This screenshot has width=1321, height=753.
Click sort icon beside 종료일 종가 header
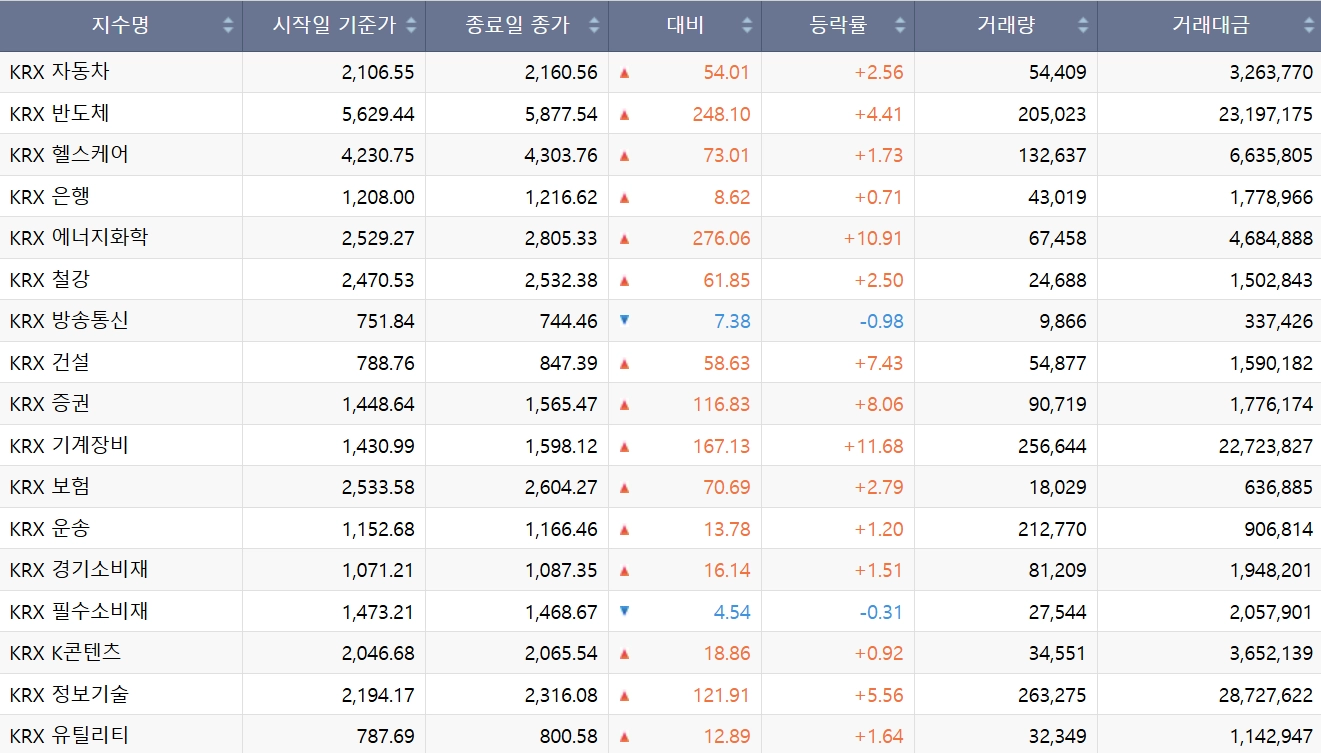click(x=594, y=26)
